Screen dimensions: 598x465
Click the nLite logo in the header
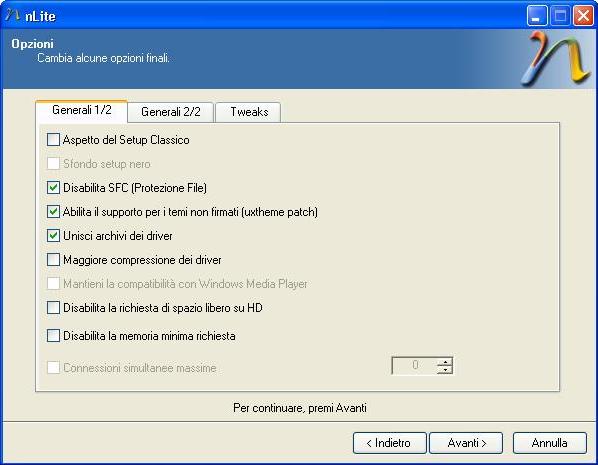(x=556, y=59)
